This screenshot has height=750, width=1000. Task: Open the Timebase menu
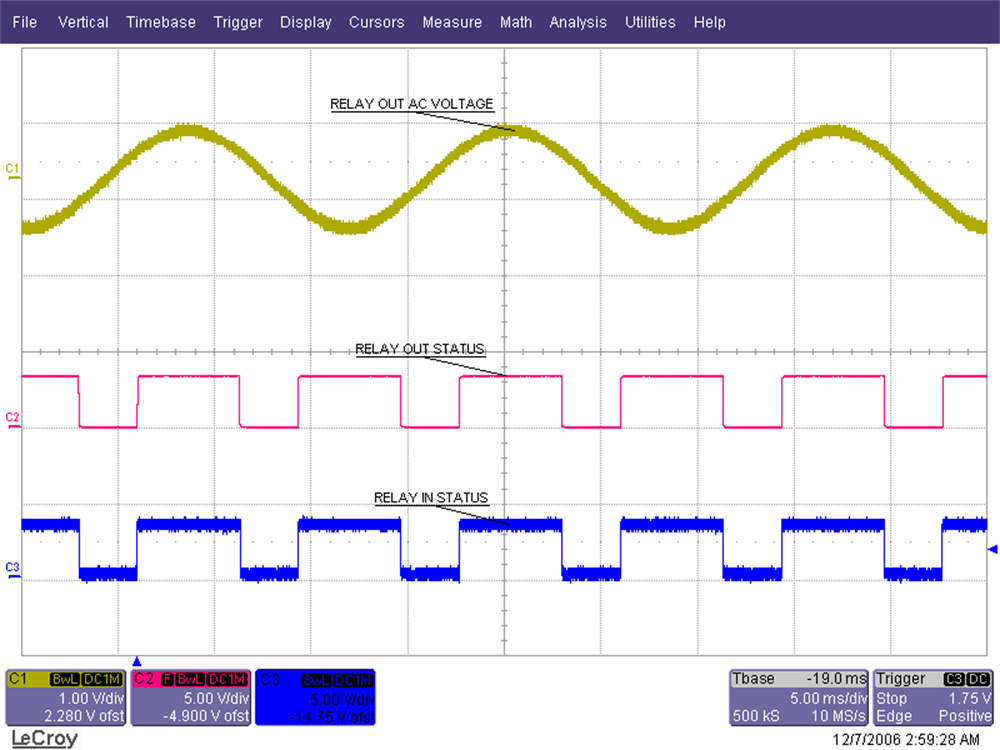(x=161, y=22)
